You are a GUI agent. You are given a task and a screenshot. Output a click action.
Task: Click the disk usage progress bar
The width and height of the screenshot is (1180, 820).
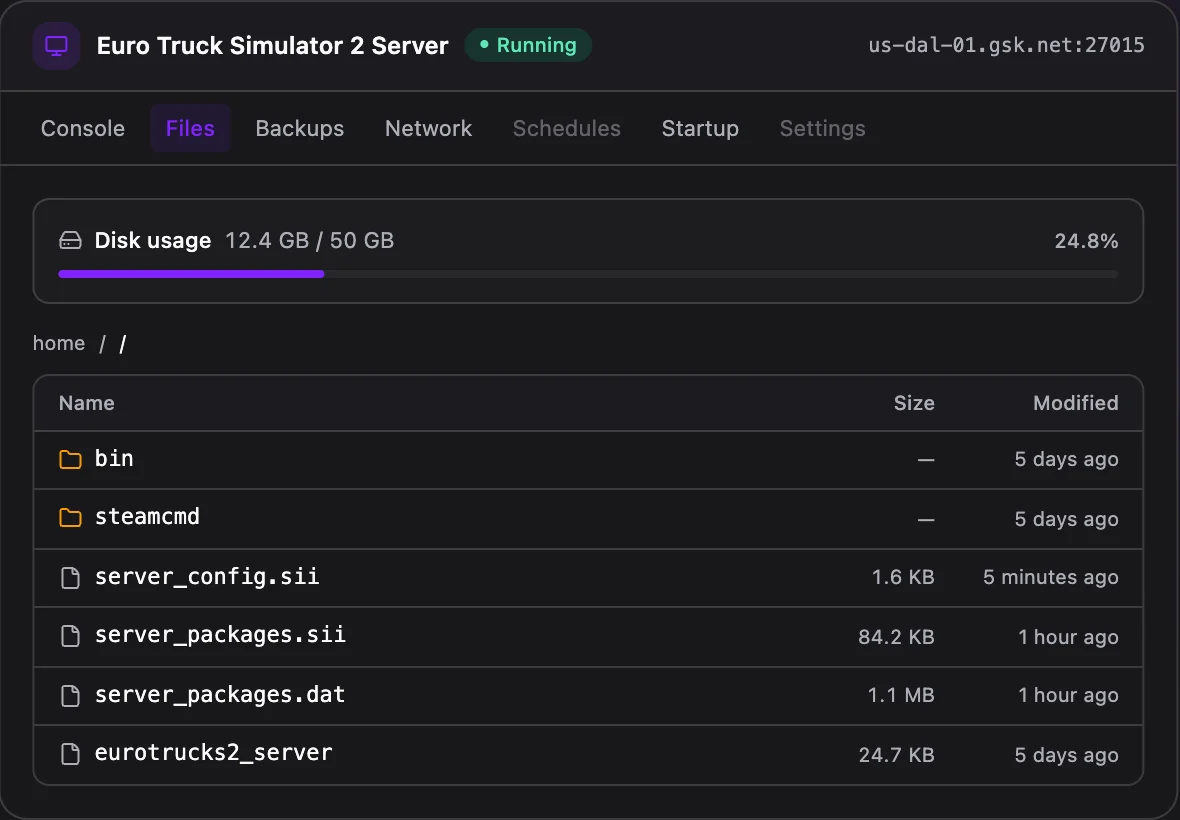click(588, 275)
